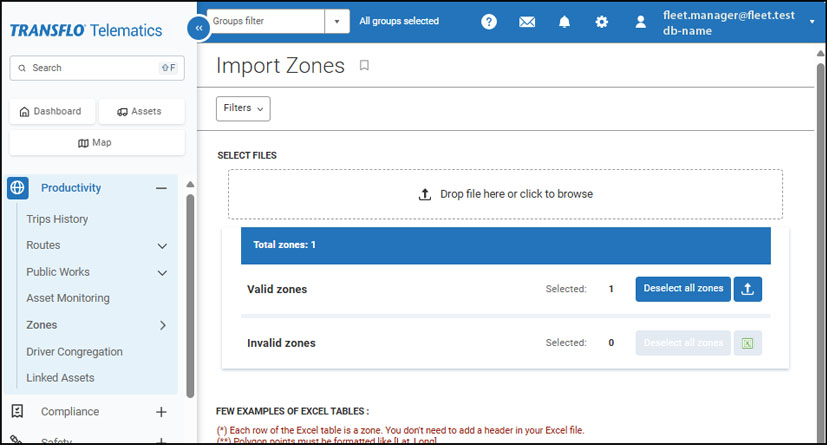Collapse the Productivity section
827x445 pixels.
point(161,188)
